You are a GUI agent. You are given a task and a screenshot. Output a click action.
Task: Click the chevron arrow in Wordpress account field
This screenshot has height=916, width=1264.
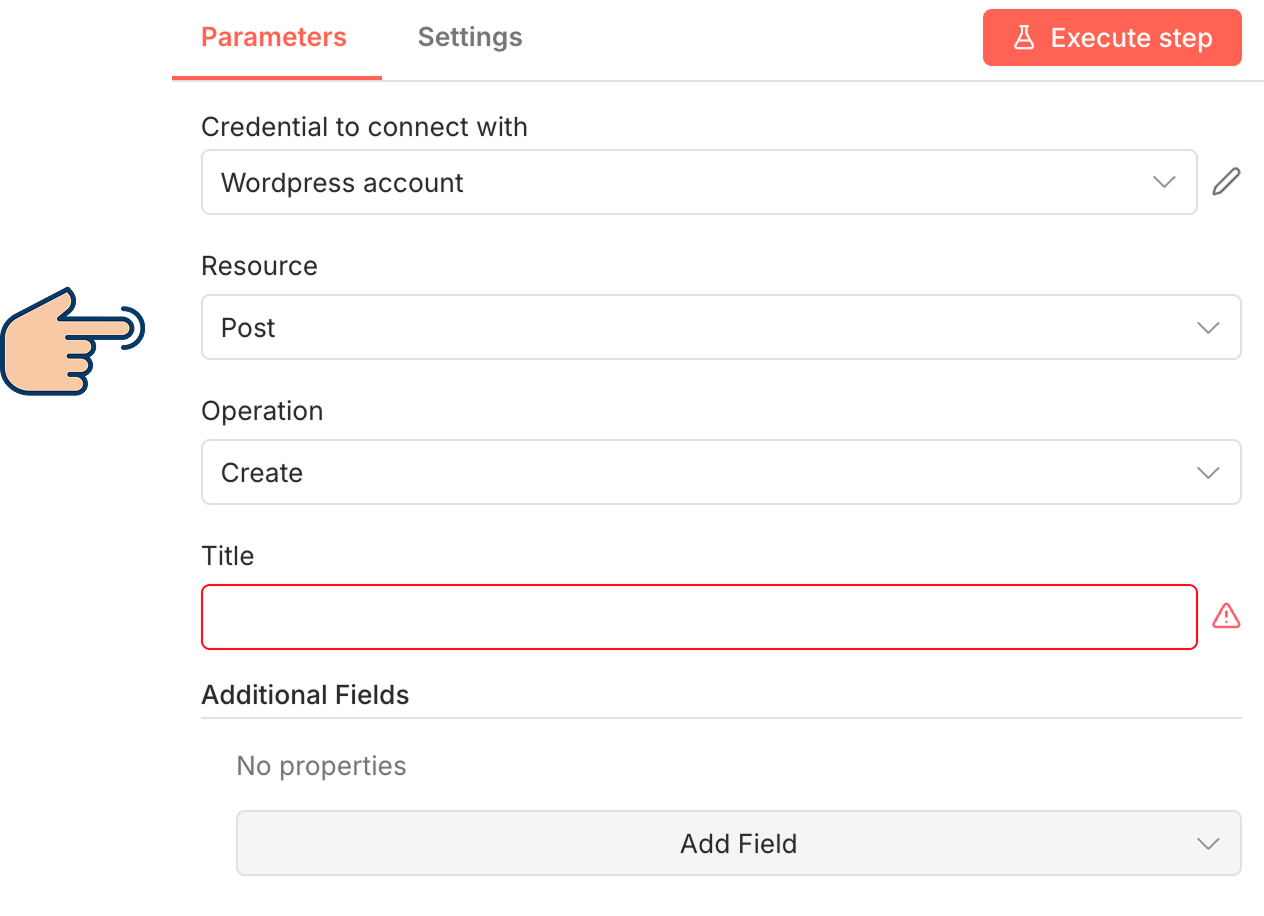[1164, 182]
